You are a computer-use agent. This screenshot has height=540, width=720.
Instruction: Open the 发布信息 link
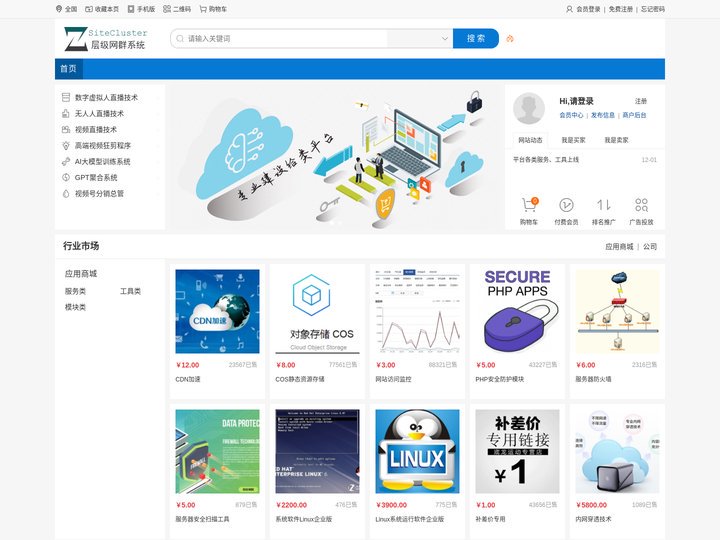(602, 115)
